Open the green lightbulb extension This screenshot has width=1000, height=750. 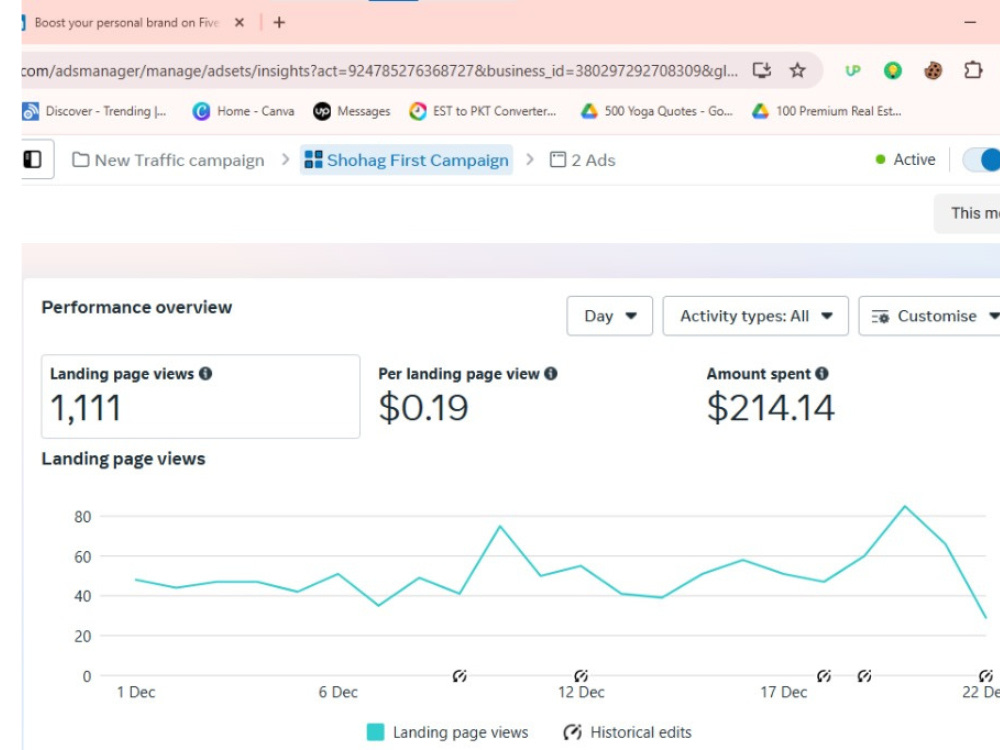pos(892,70)
